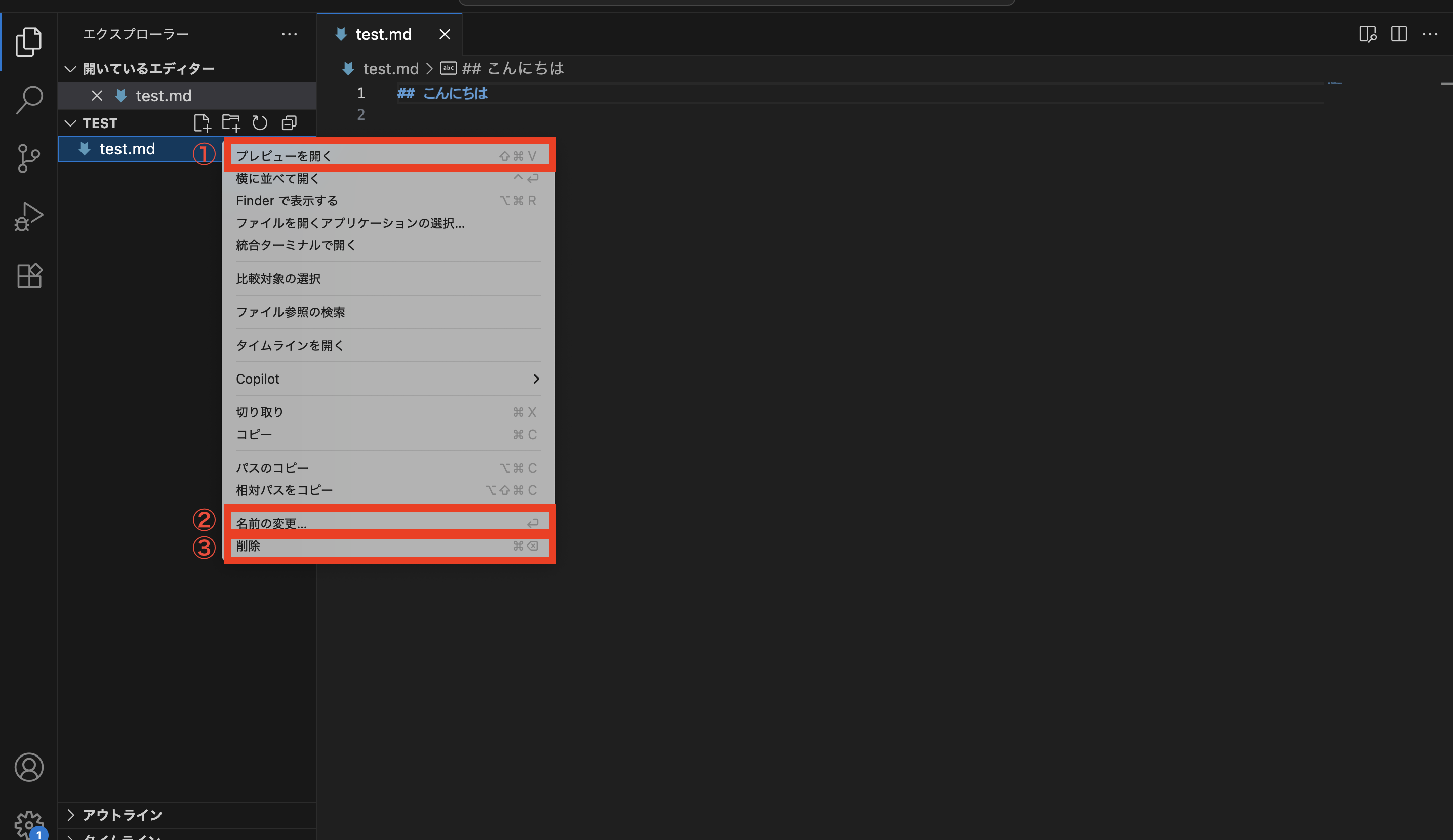Open the Accounts menu icon
1453x840 pixels.
(29, 767)
